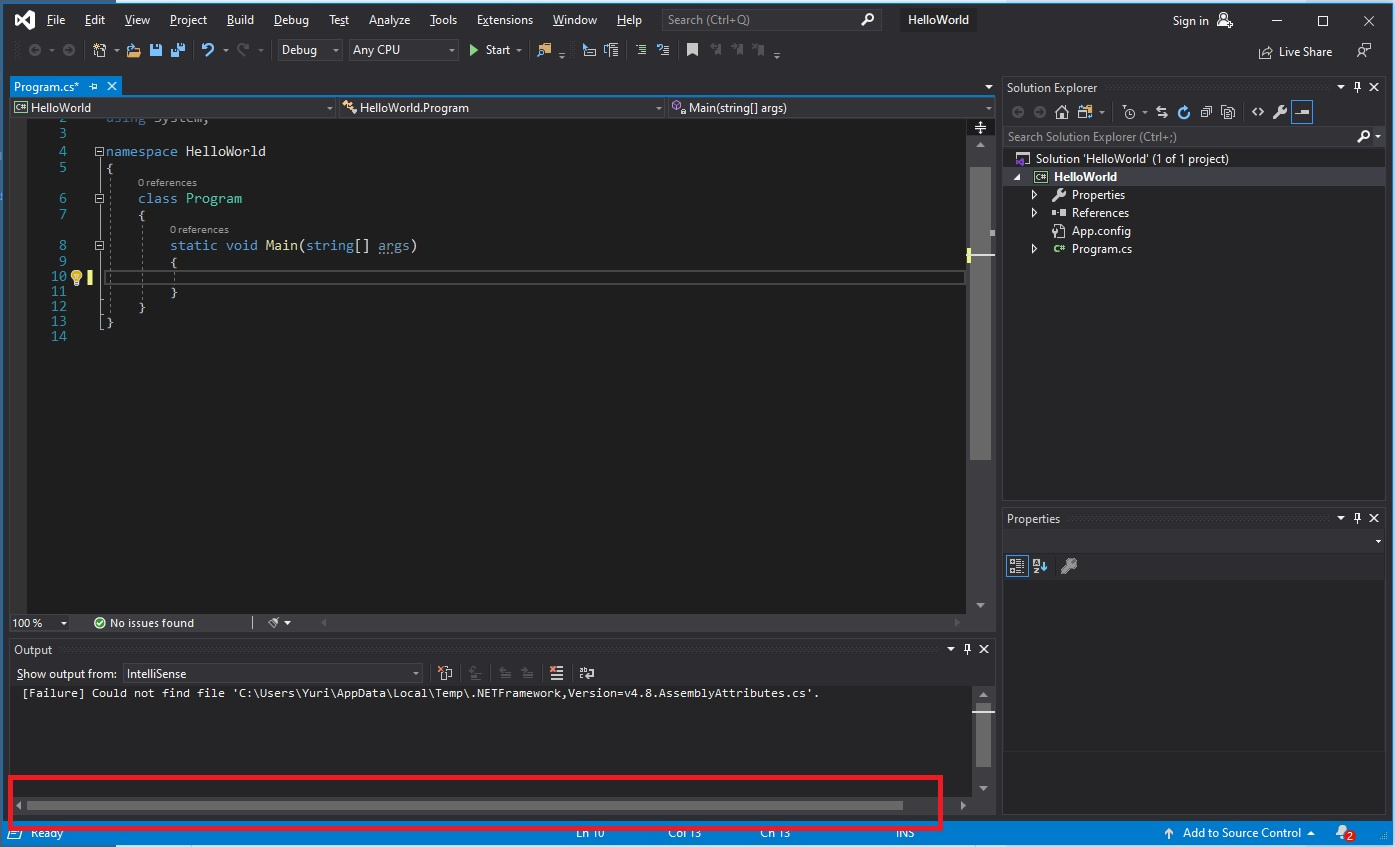Viewport: 1395px width, 847px height.
Task: Open the Extensions menu
Action: [x=505, y=20]
